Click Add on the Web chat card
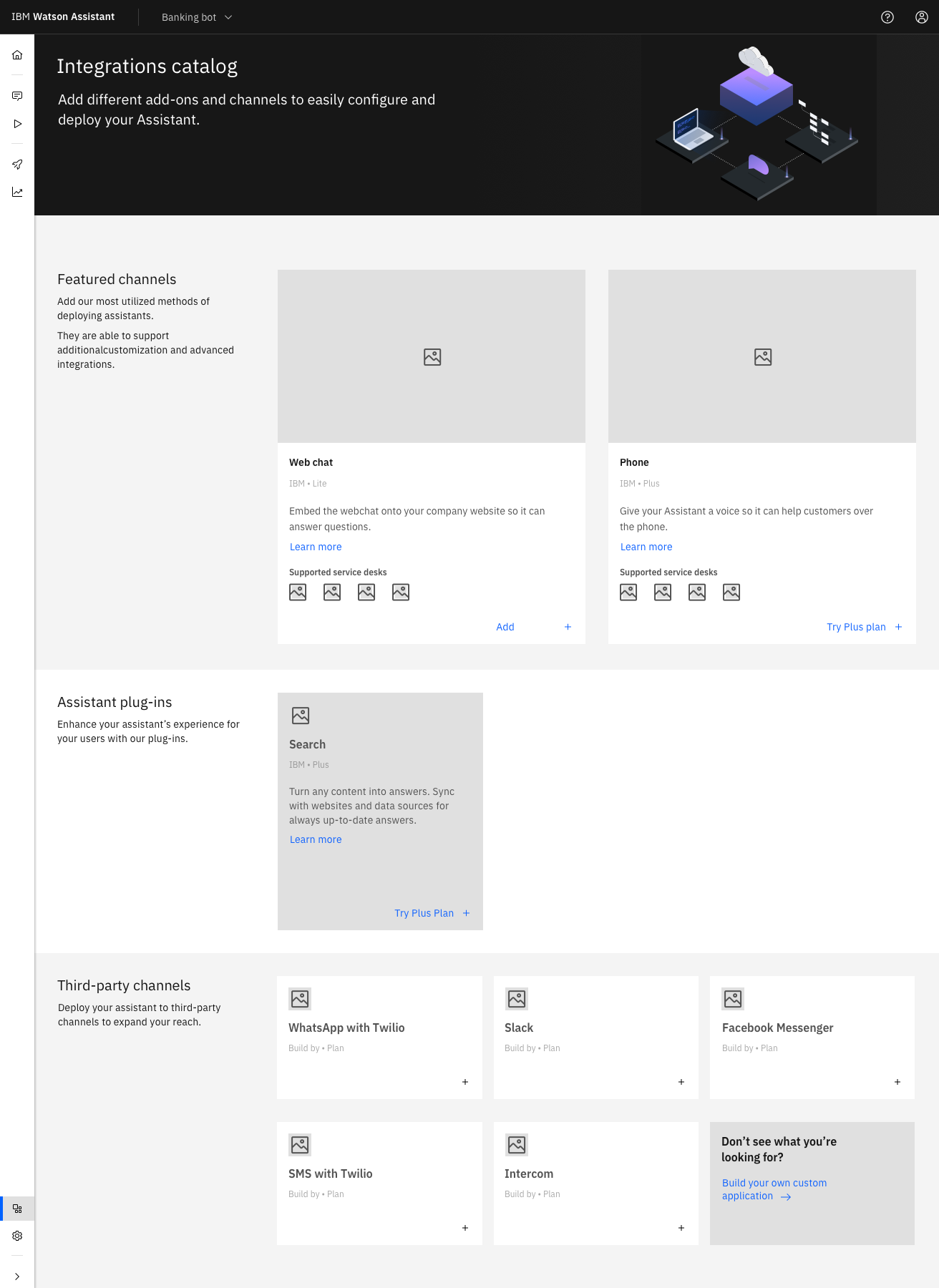 [505, 627]
